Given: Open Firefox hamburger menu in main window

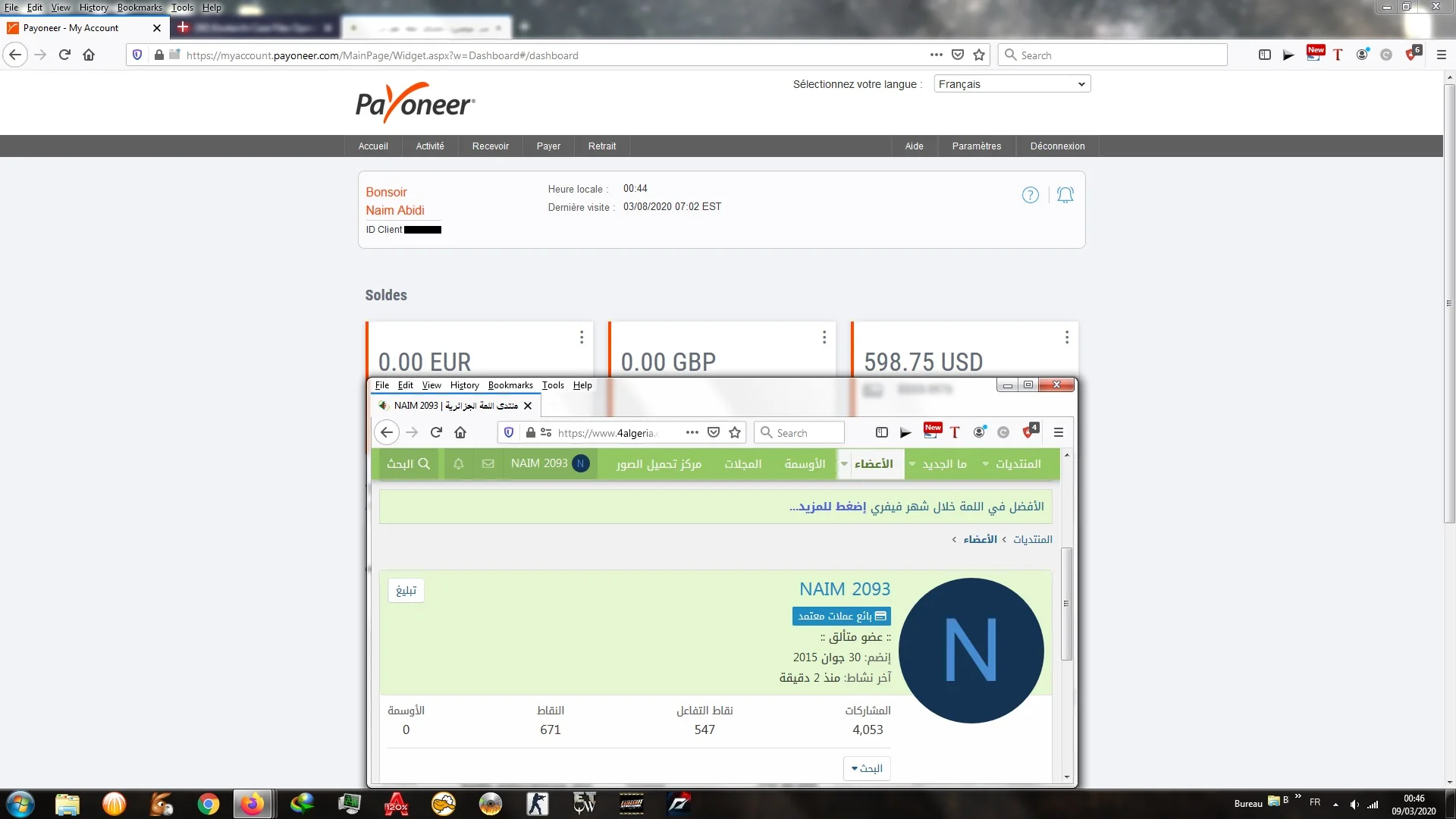Looking at the screenshot, I should 1442,55.
